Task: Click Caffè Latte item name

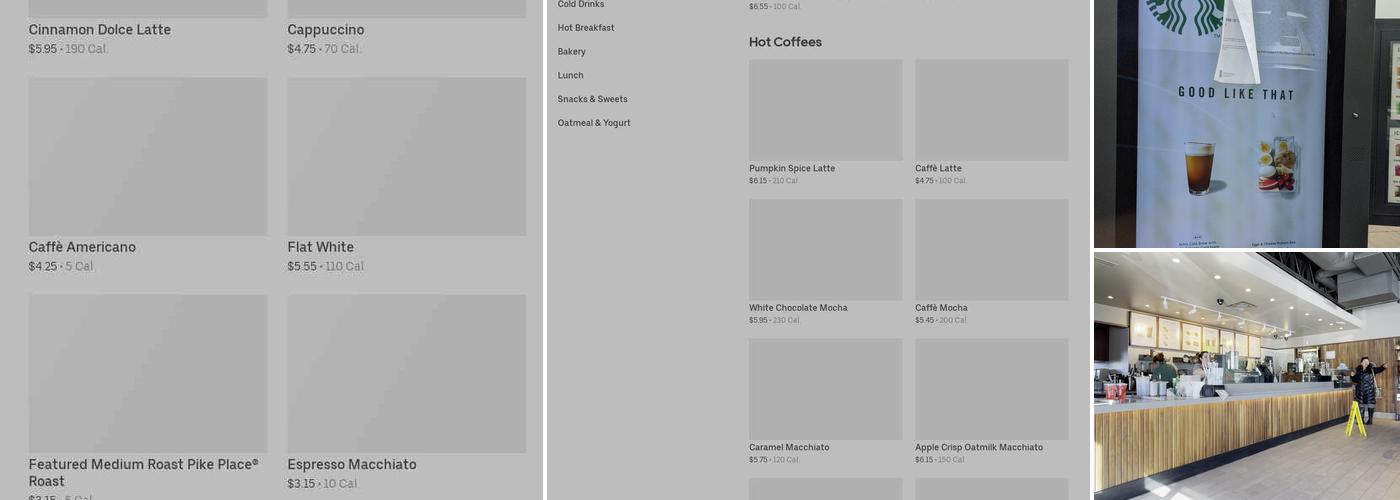Action: click(938, 168)
